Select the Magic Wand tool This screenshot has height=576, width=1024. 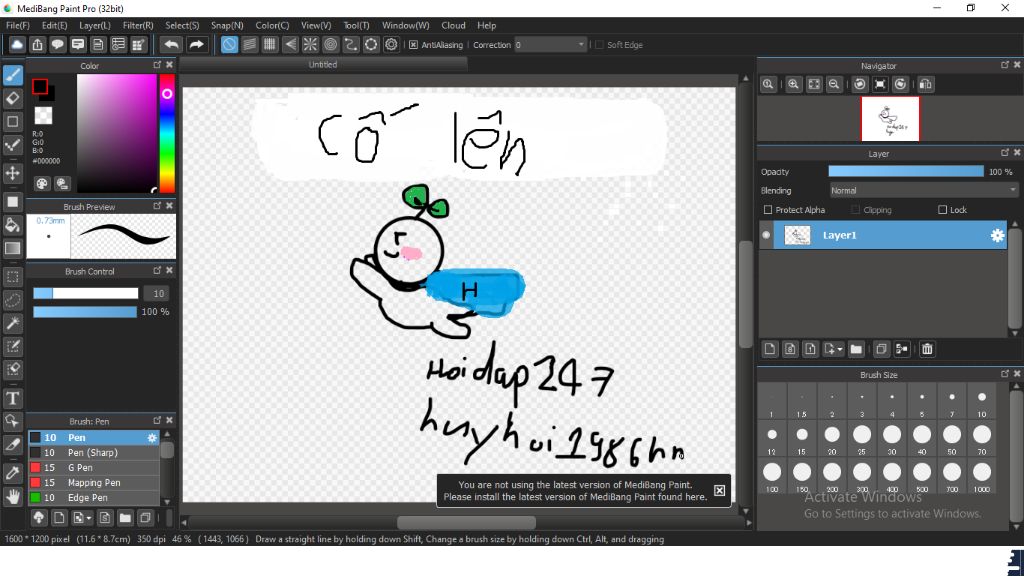point(12,323)
